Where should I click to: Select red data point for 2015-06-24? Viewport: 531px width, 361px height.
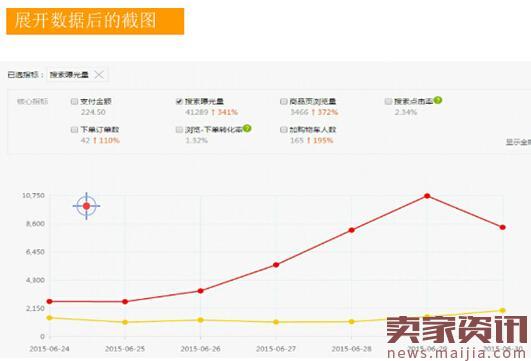click(x=49, y=301)
